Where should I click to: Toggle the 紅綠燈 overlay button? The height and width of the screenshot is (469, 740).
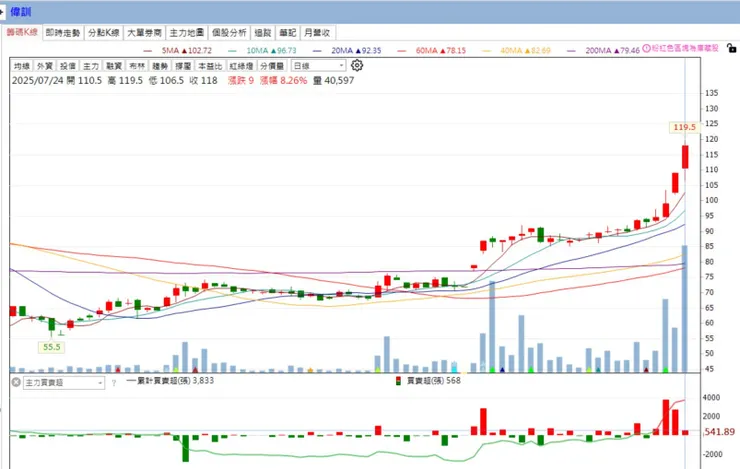241,66
